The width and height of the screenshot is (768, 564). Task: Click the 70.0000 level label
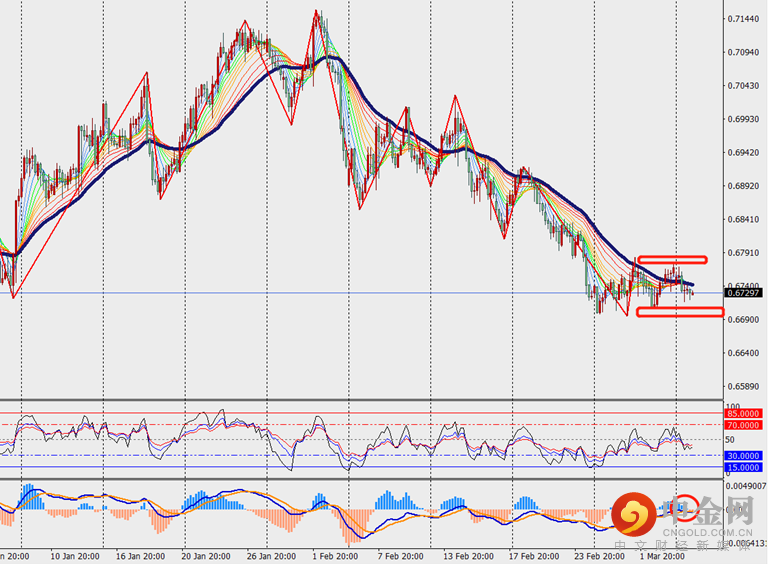pos(745,424)
